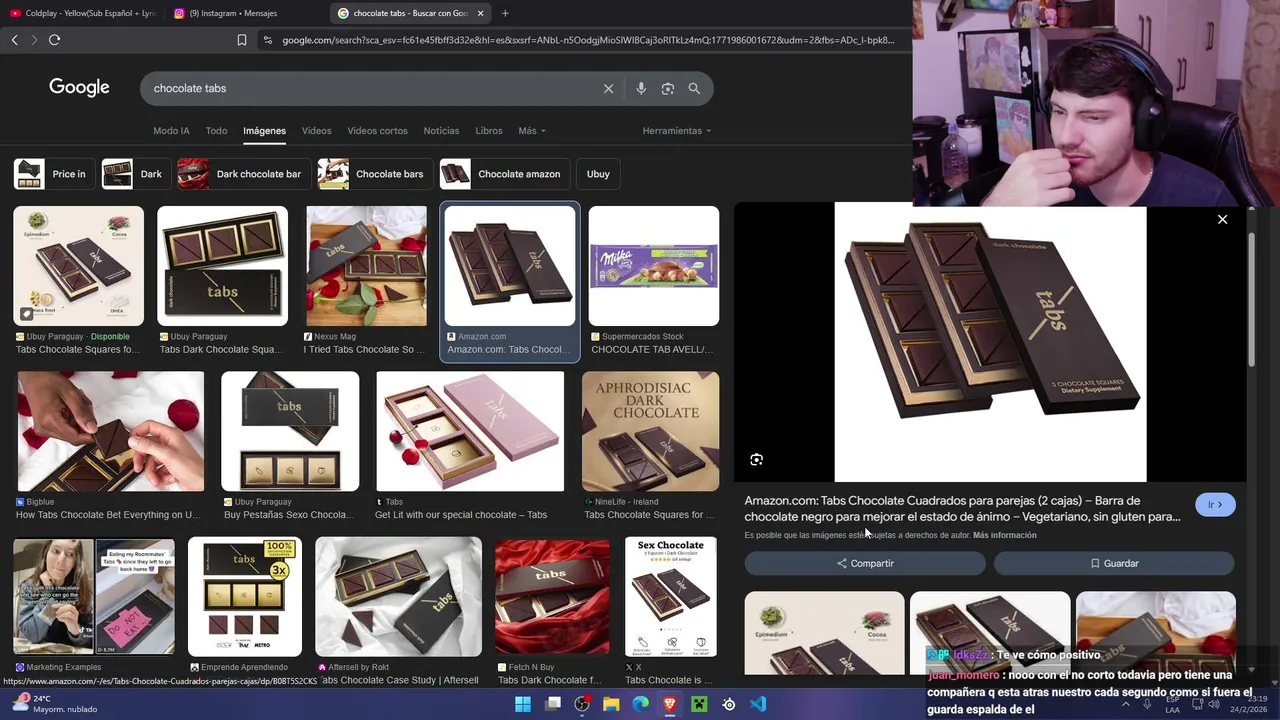Click the preview panel scrollbar
The height and width of the screenshot is (720, 1280).
click(x=1251, y=300)
